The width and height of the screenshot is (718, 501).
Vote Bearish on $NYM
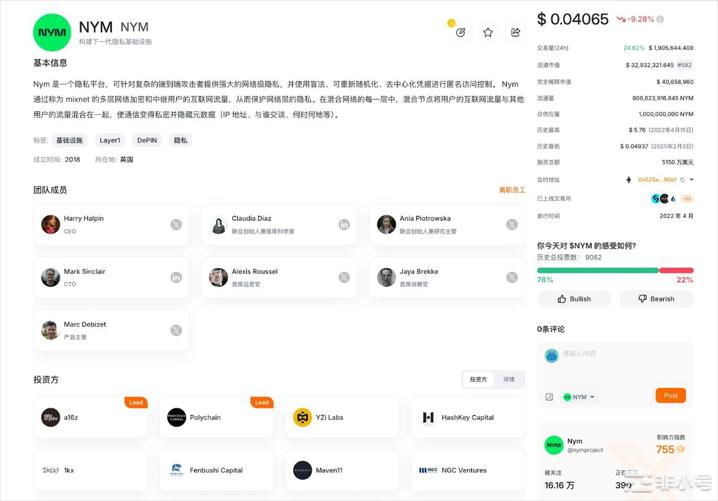click(656, 299)
